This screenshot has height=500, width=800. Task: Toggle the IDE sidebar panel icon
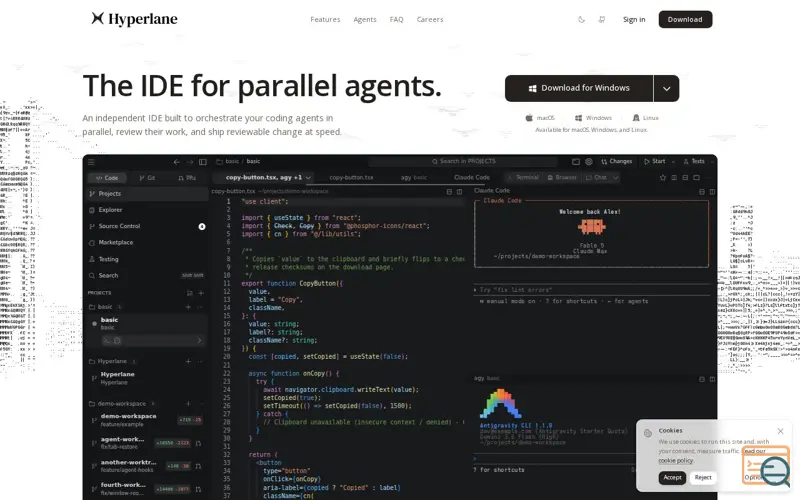(203, 162)
